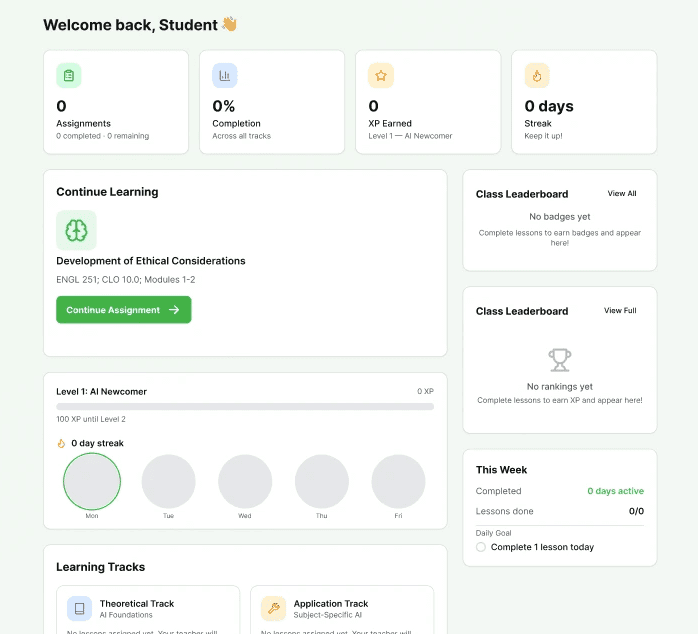Click the Level 1 XP progress bar

(245, 406)
